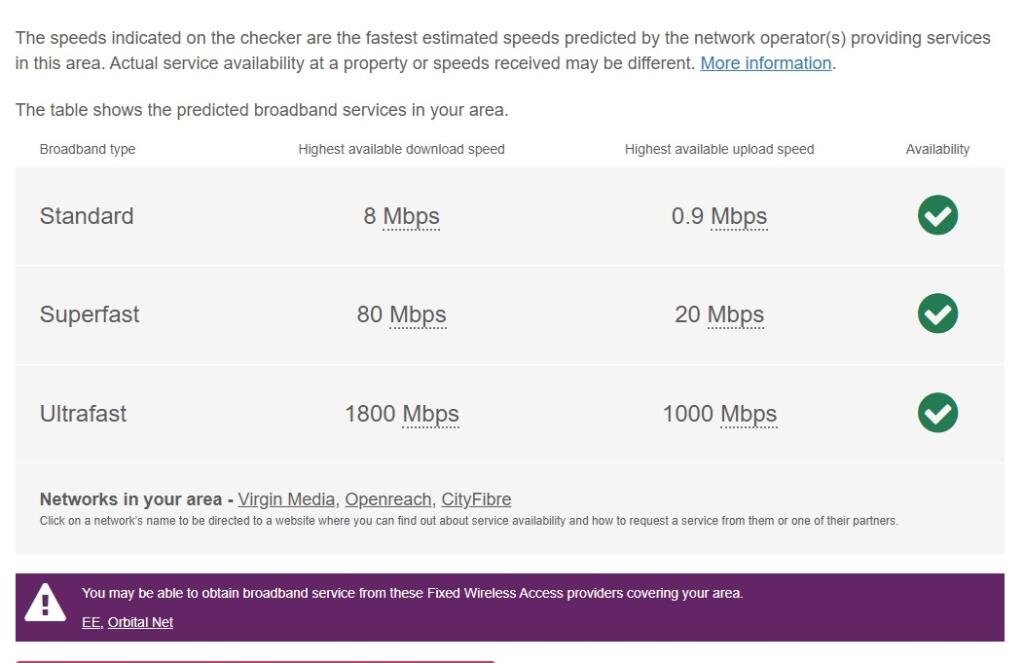This screenshot has width=1024, height=663.
Task: Open the More information link
Action: pyautogui.click(x=765, y=63)
